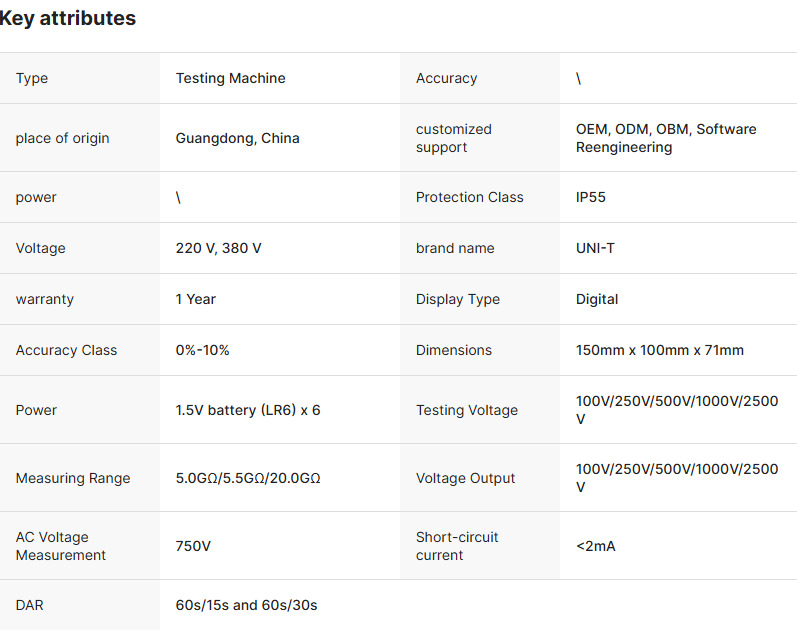Image resolution: width=797 pixels, height=630 pixels.
Task: Click the UNI-T brand name value
Action: pos(595,248)
